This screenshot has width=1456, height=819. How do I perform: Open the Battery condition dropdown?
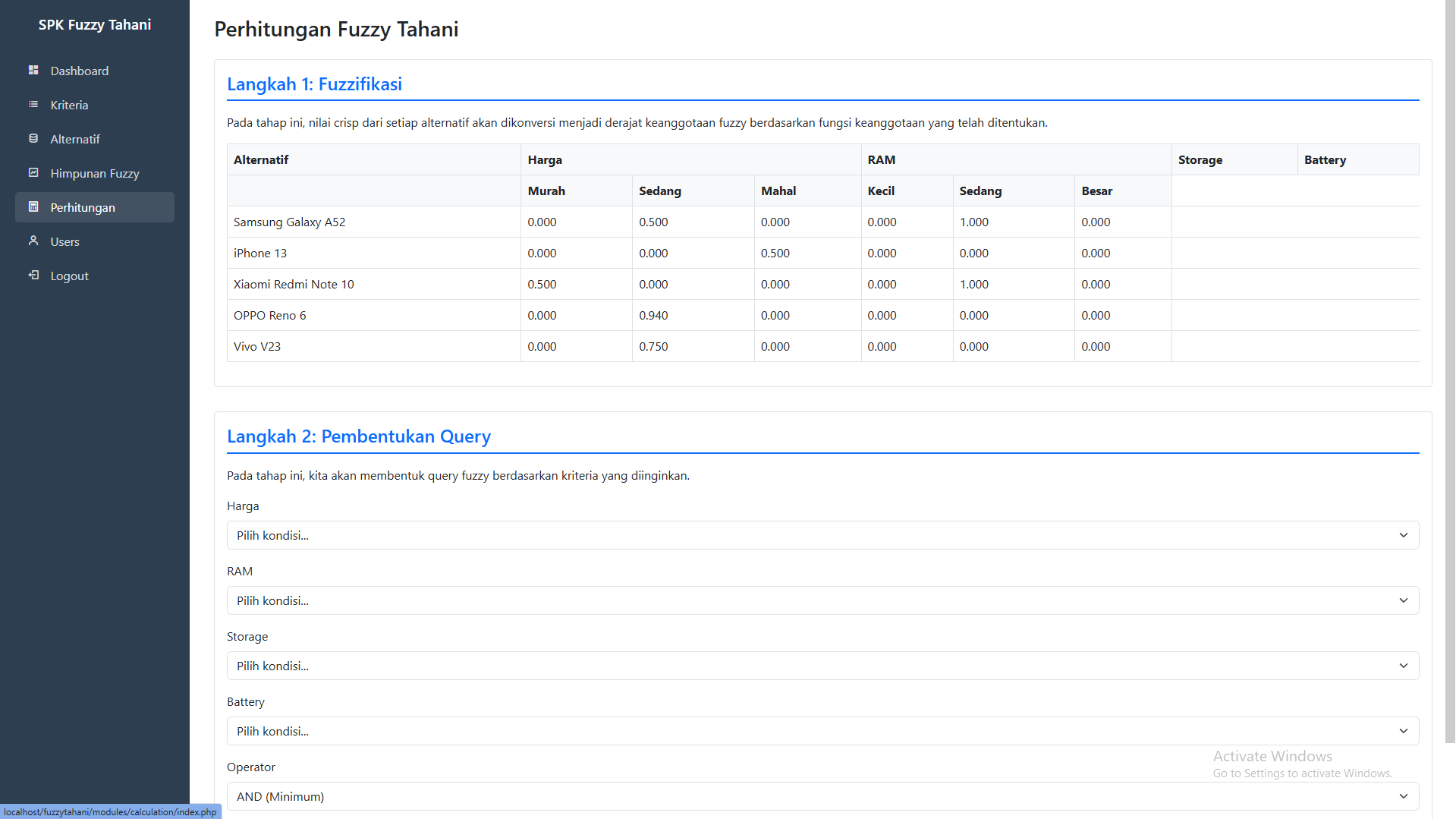tap(822, 731)
